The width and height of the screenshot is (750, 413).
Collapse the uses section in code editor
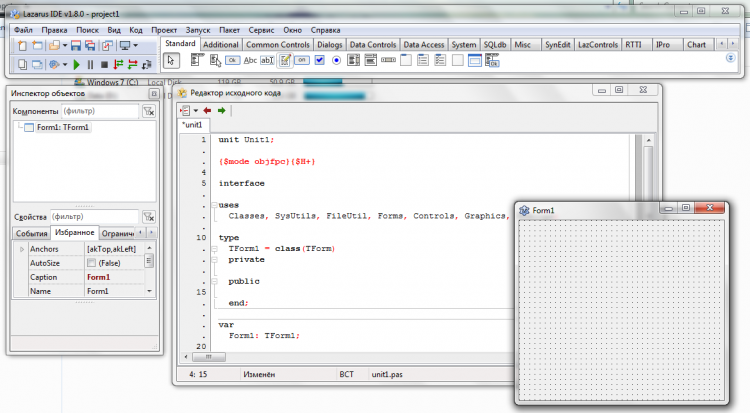(x=213, y=205)
